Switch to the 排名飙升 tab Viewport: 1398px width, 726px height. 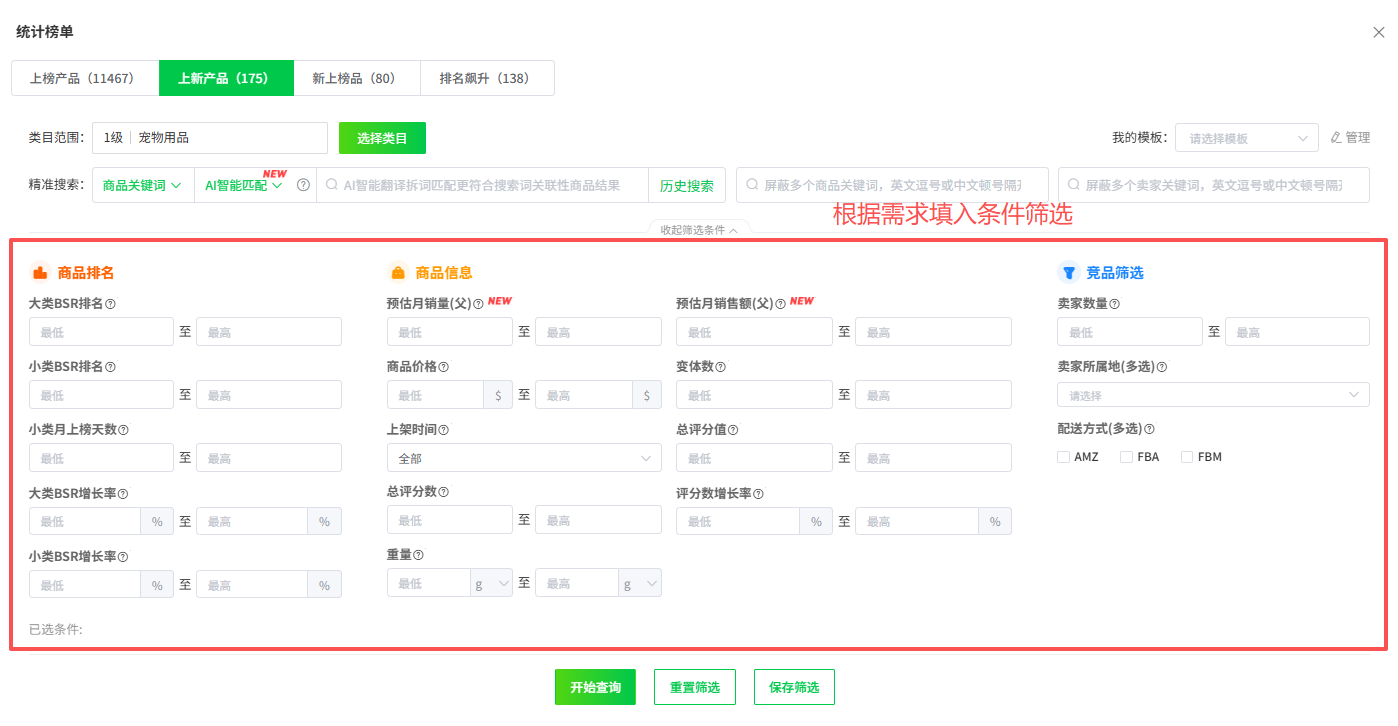487,77
